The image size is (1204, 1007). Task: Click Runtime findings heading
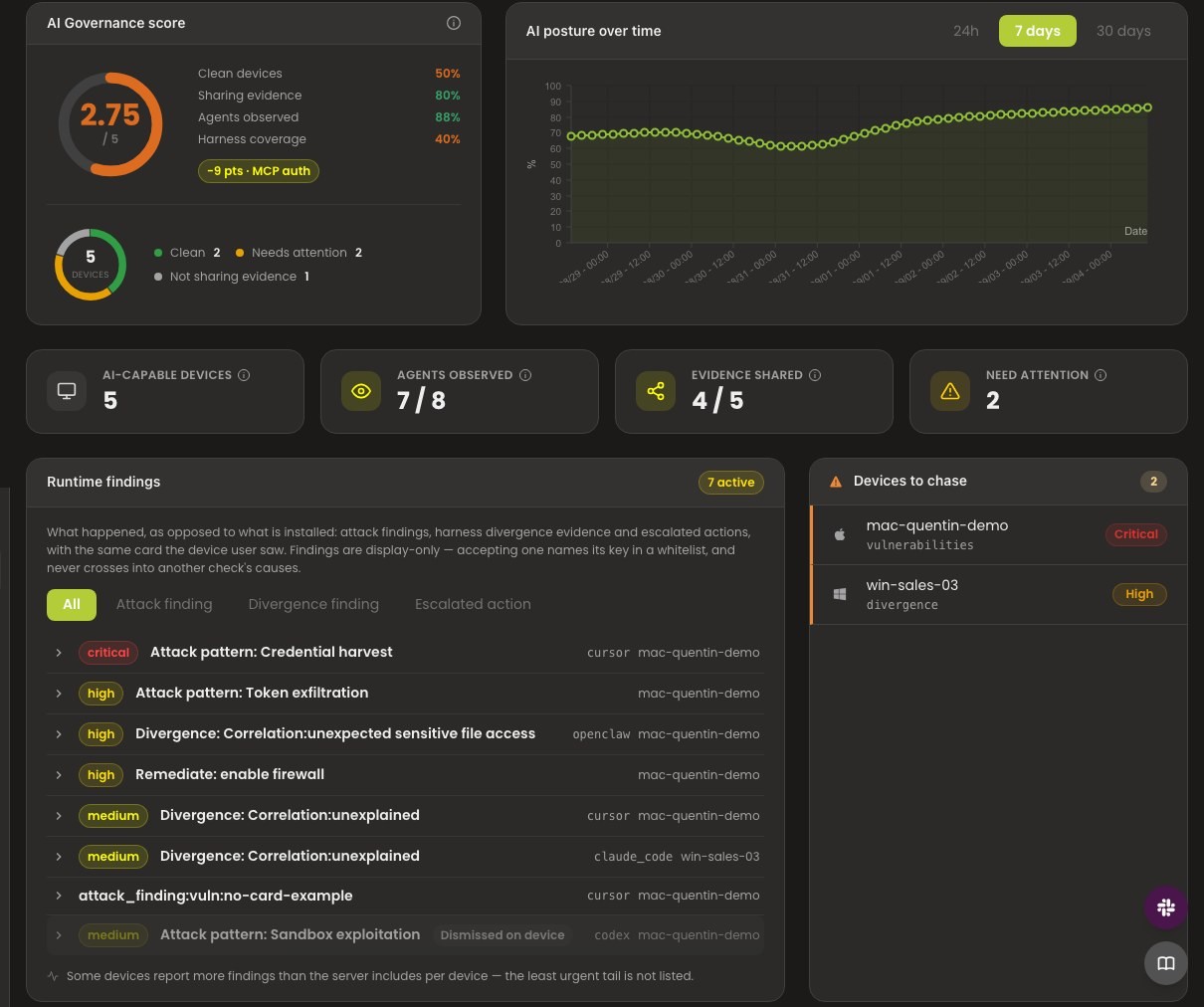(103, 482)
